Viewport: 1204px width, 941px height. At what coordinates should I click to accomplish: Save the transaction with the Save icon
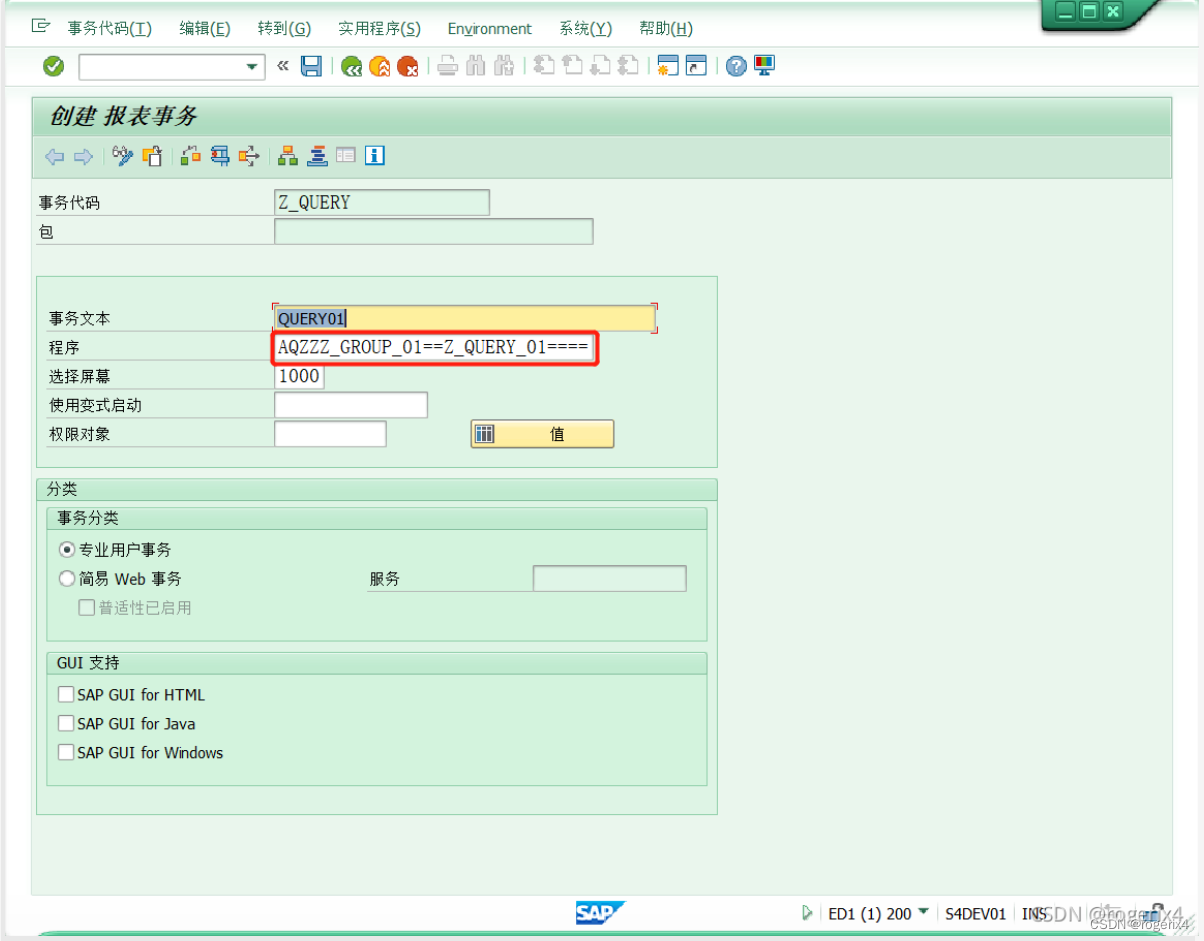tap(312, 66)
